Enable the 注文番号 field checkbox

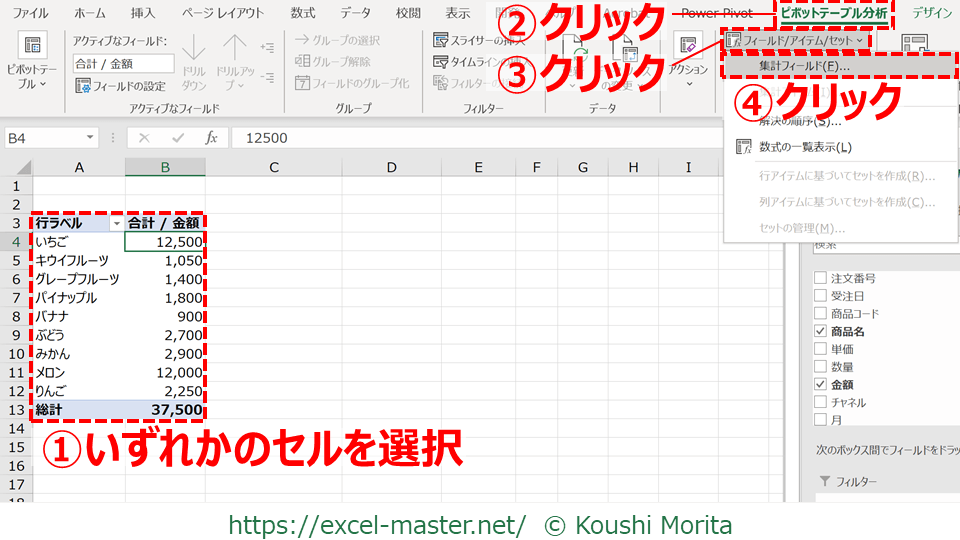(821, 278)
